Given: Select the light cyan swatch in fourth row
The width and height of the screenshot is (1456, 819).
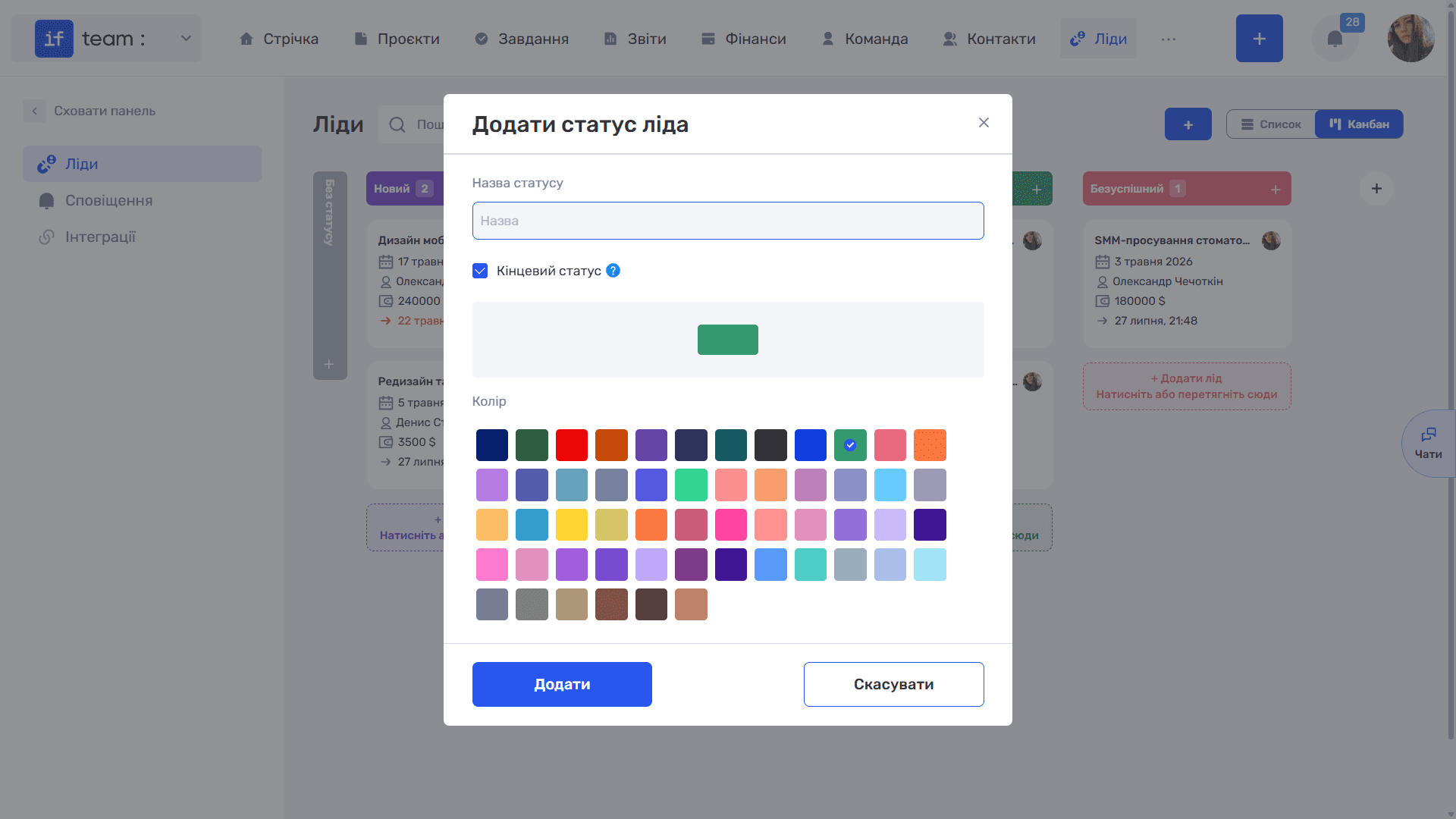Looking at the screenshot, I should (x=930, y=565).
